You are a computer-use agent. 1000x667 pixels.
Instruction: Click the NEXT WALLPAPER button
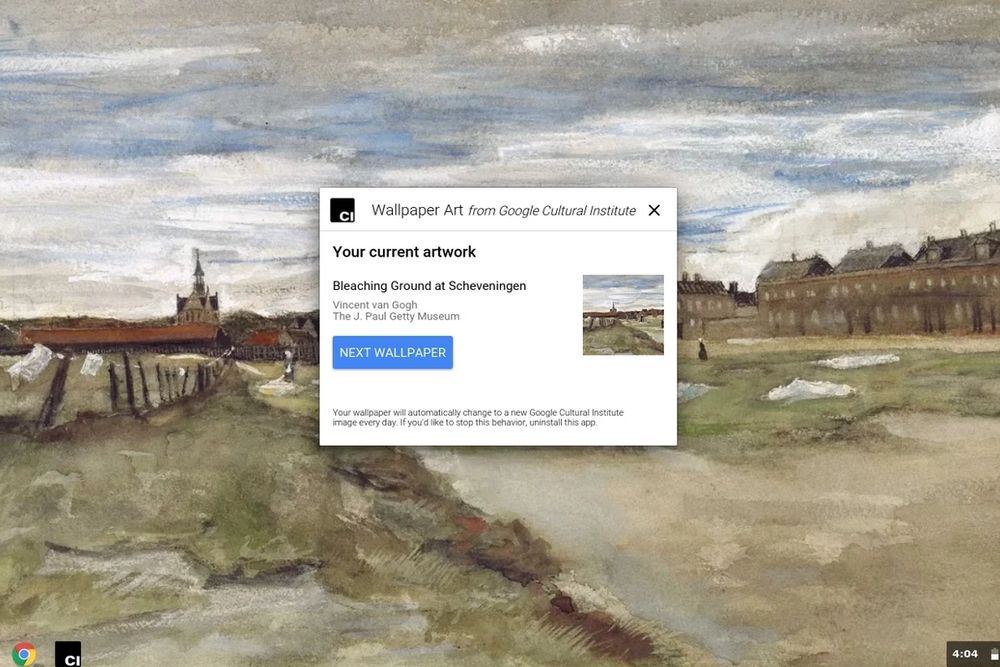(x=393, y=353)
